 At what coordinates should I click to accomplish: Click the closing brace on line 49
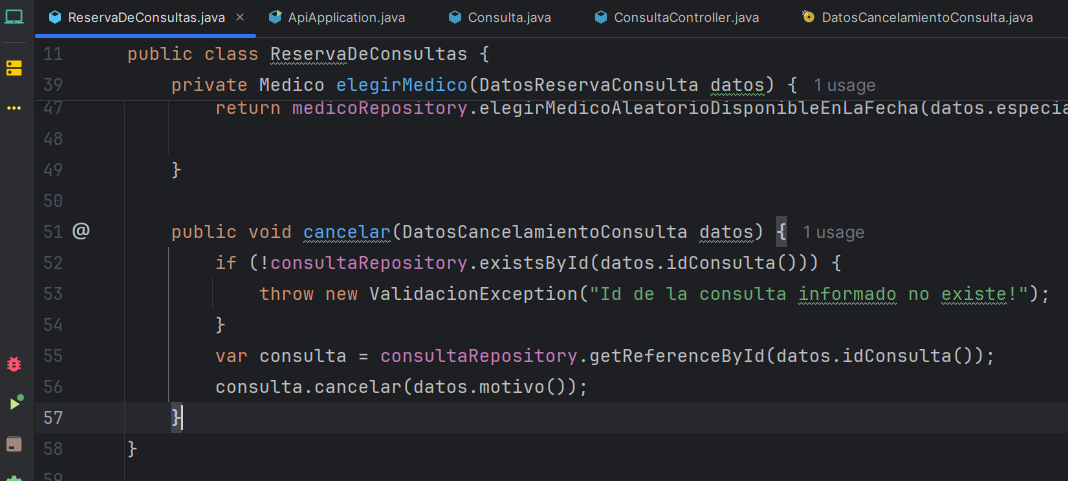176,170
